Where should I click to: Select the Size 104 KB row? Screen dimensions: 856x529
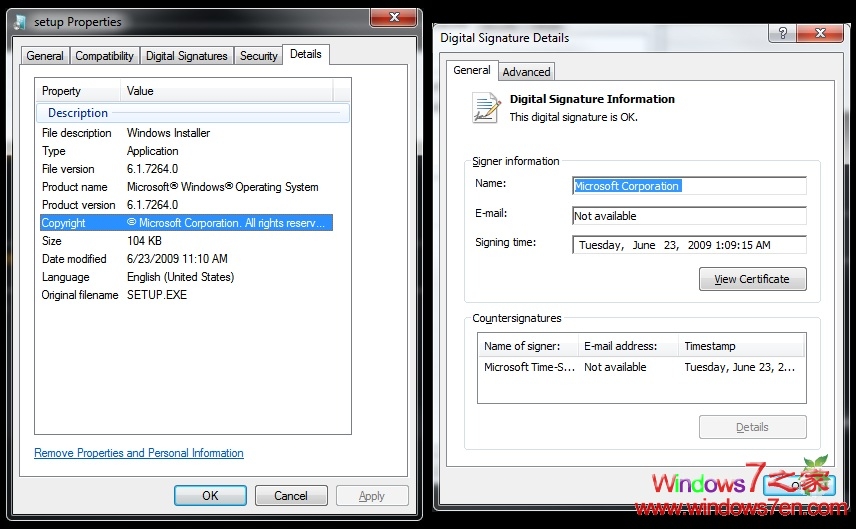click(x=186, y=241)
